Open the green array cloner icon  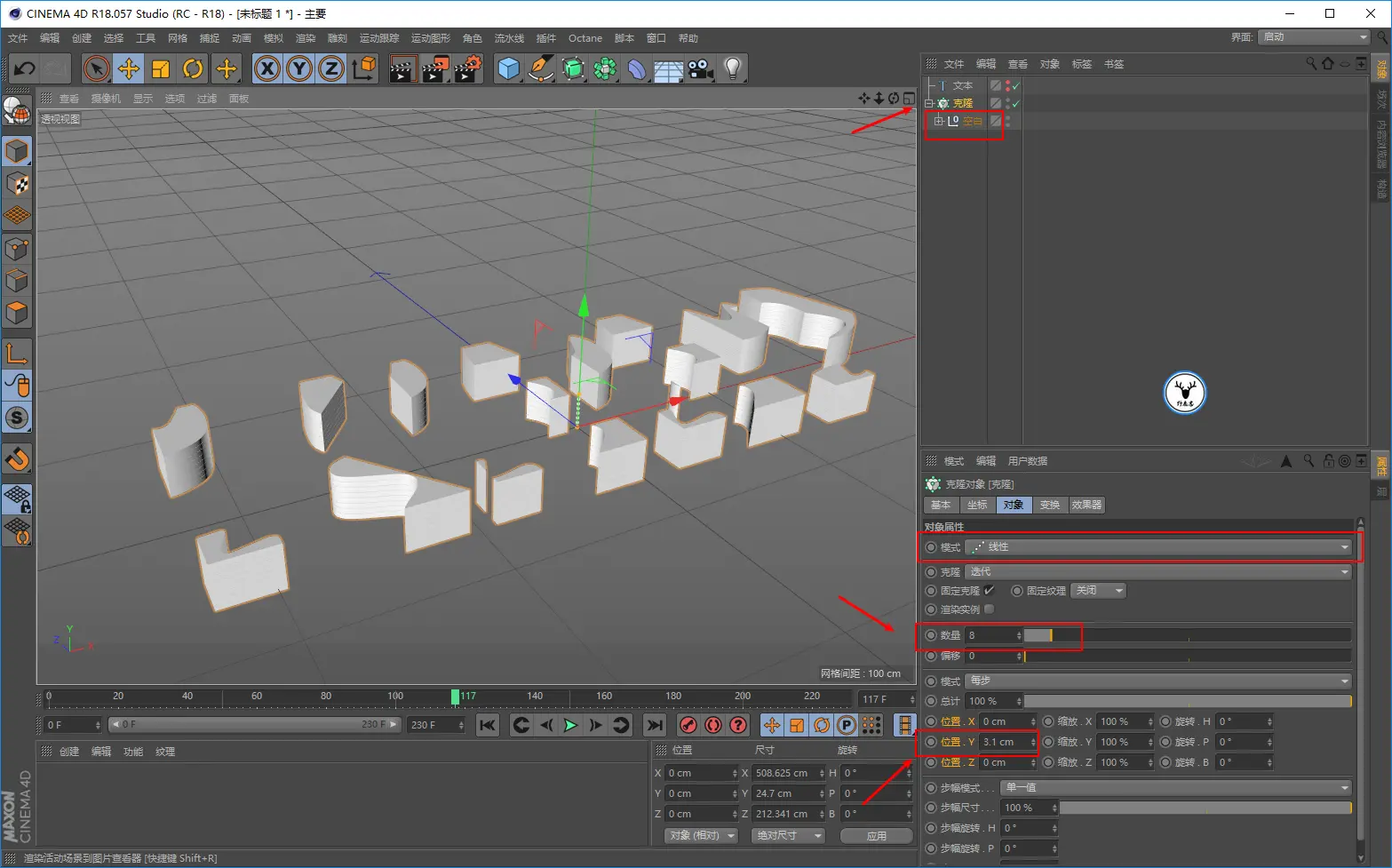point(605,68)
